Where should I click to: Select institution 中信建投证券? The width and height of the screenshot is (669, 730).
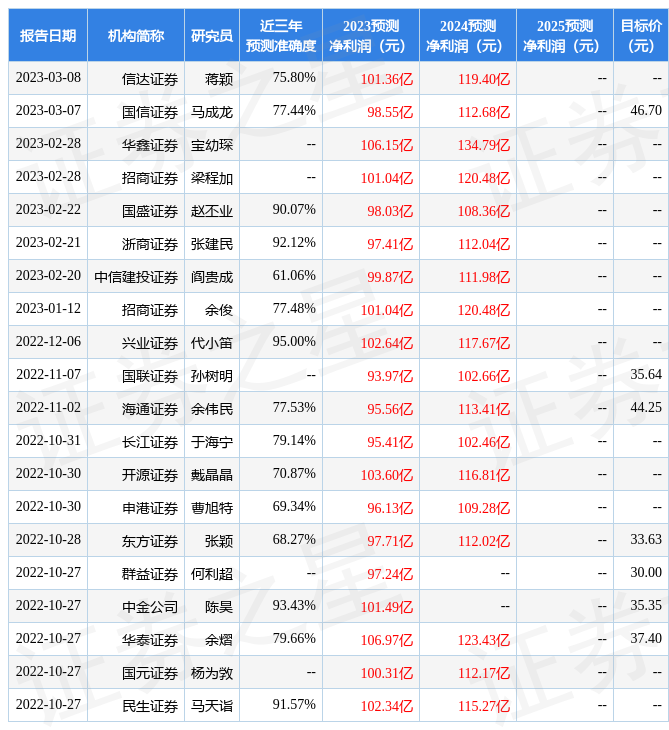135,277
